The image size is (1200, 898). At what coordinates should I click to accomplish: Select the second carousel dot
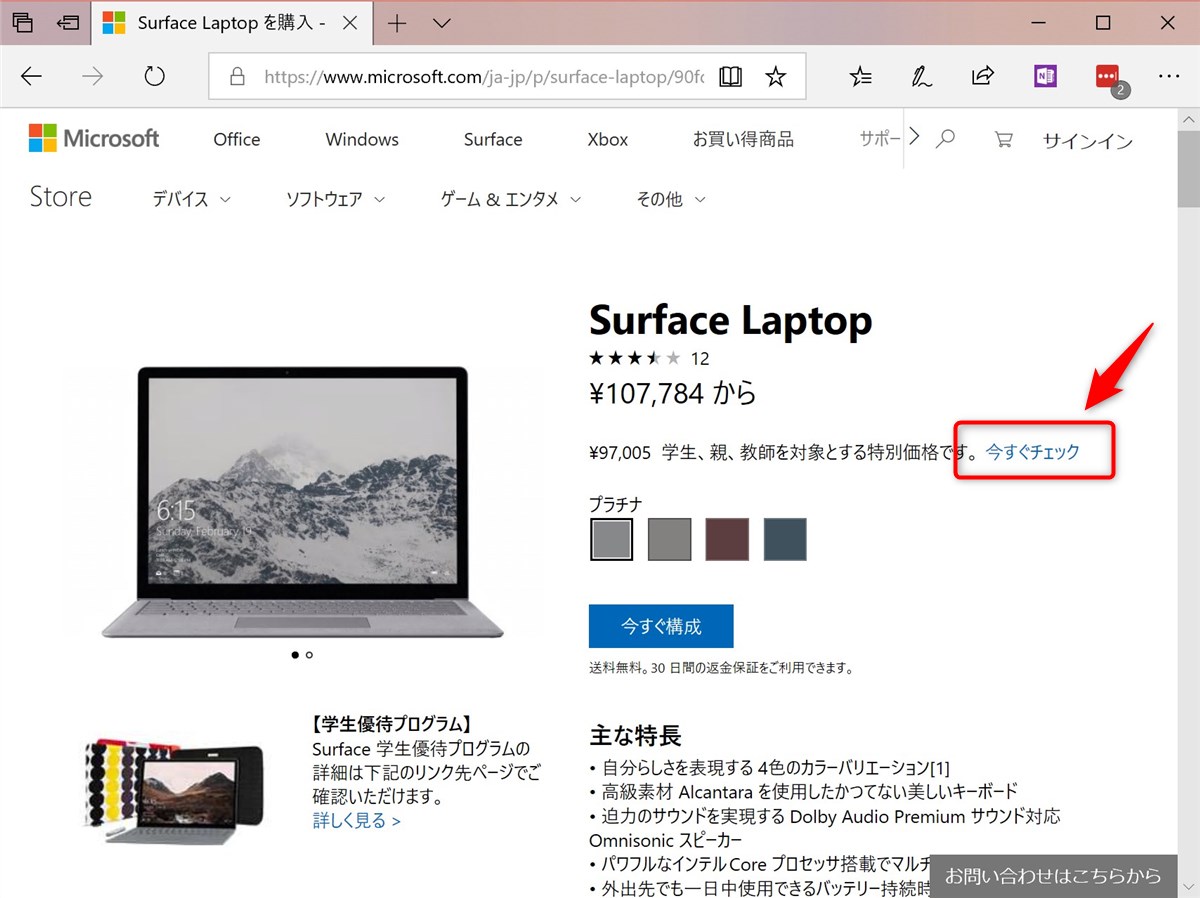coord(309,655)
